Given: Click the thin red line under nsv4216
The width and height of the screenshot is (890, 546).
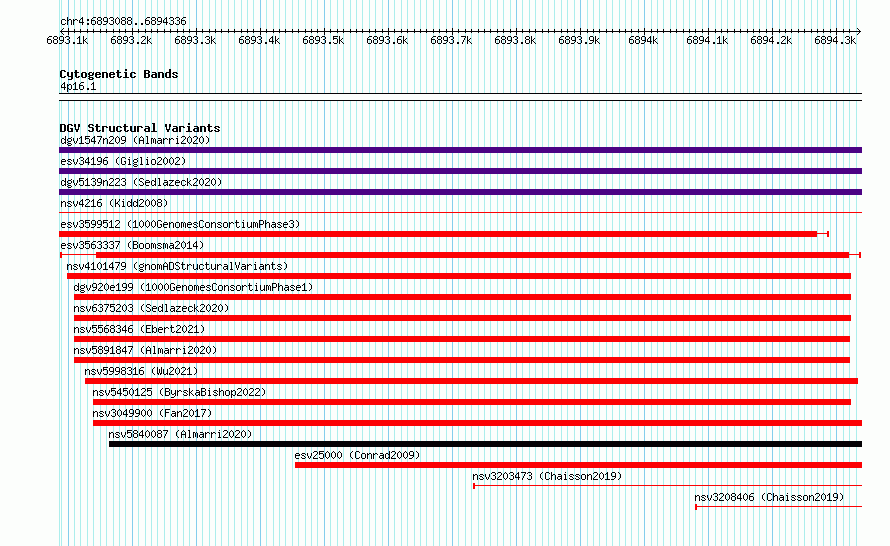Looking at the screenshot, I should coord(460,213).
